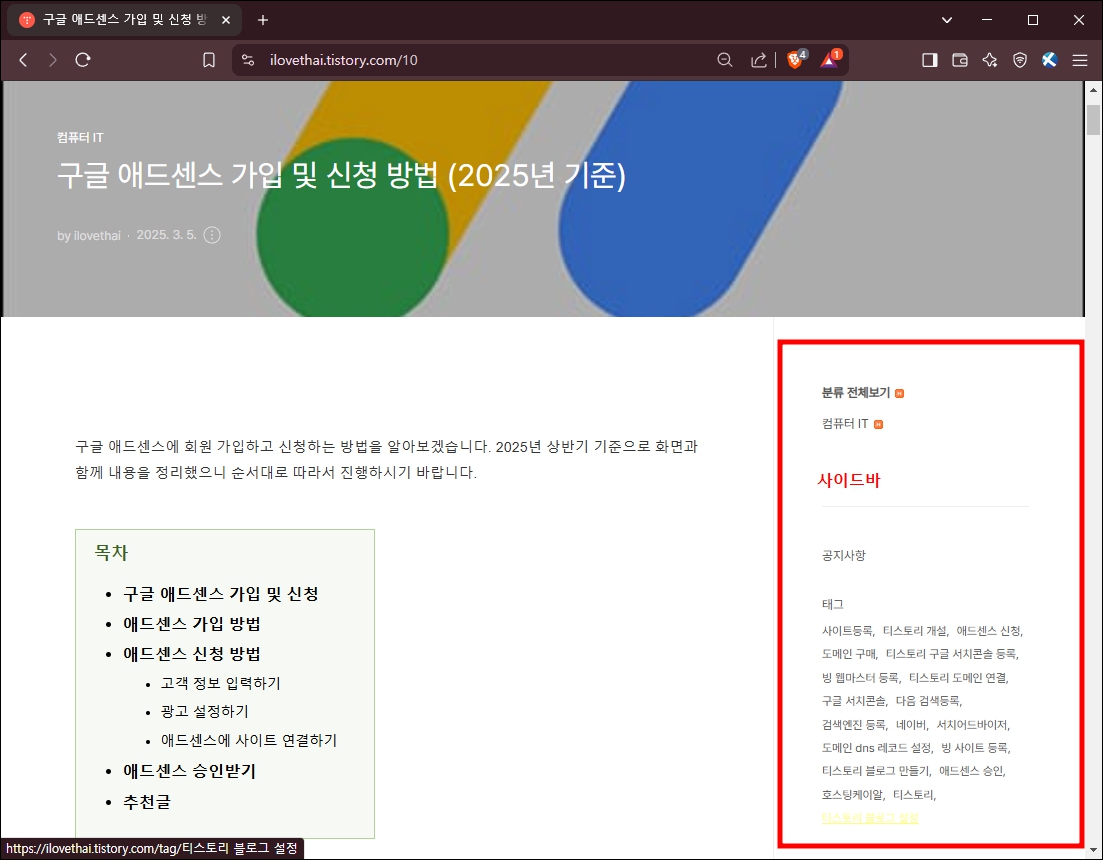Reload the current page
The image size is (1103, 860).
(83, 60)
